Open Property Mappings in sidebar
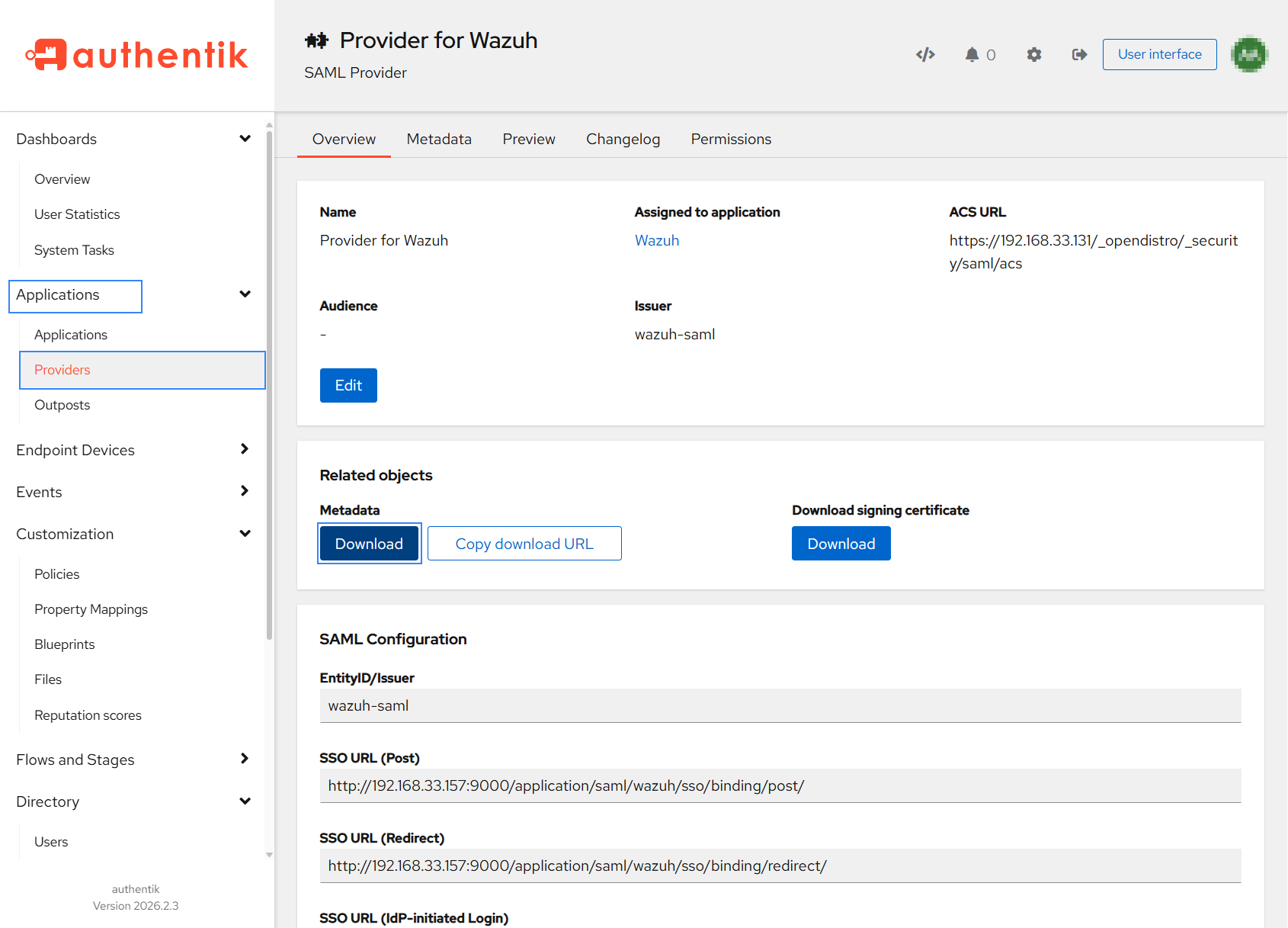Image resolution: width=1288 pixels, height=928 pixels. click(91, 609)
